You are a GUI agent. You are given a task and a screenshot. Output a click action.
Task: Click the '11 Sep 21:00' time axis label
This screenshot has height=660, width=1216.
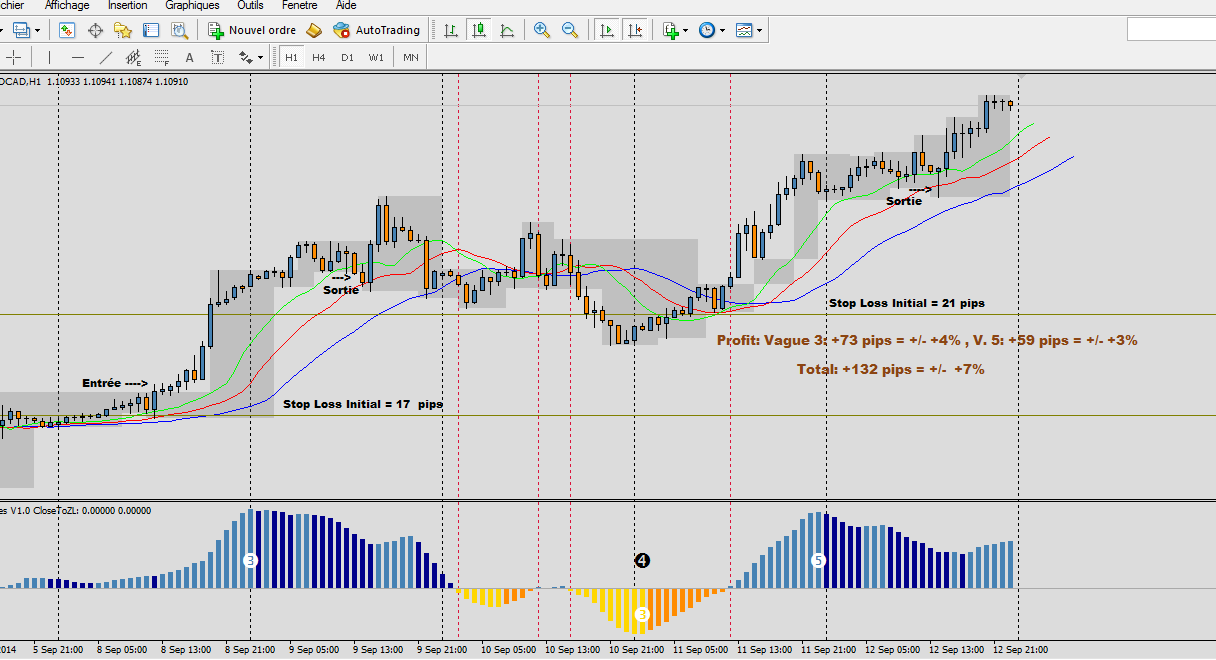pos(830,650)
